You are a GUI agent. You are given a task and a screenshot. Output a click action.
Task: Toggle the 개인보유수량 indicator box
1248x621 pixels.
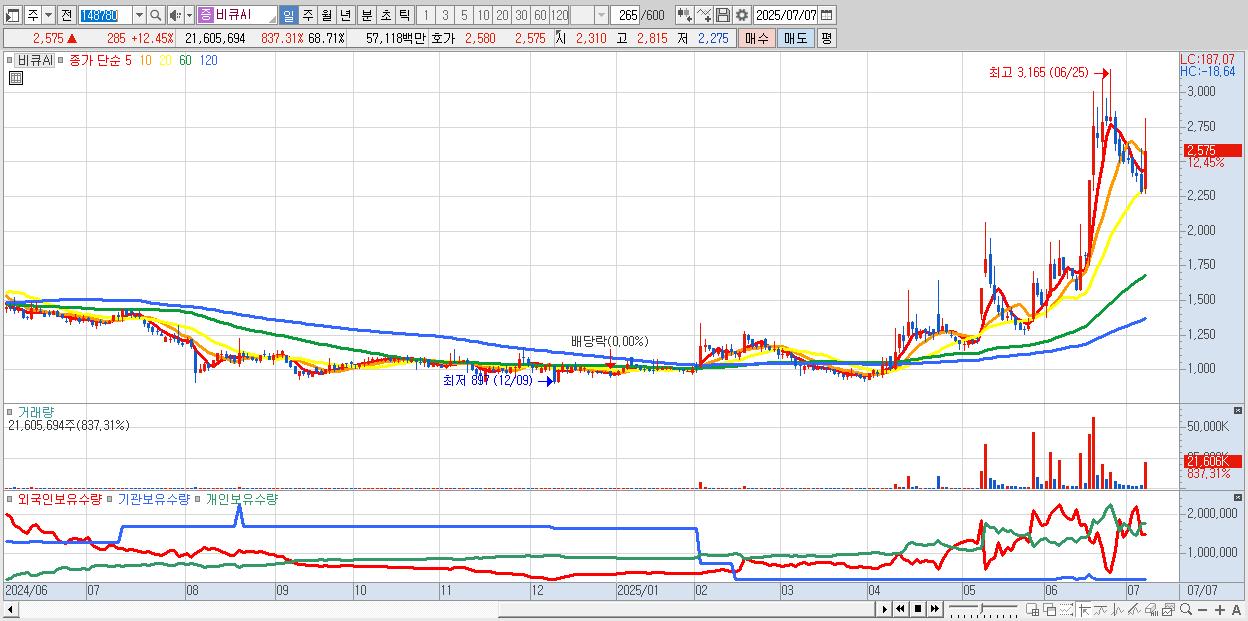pyautogui.click(x=198, y=498)
